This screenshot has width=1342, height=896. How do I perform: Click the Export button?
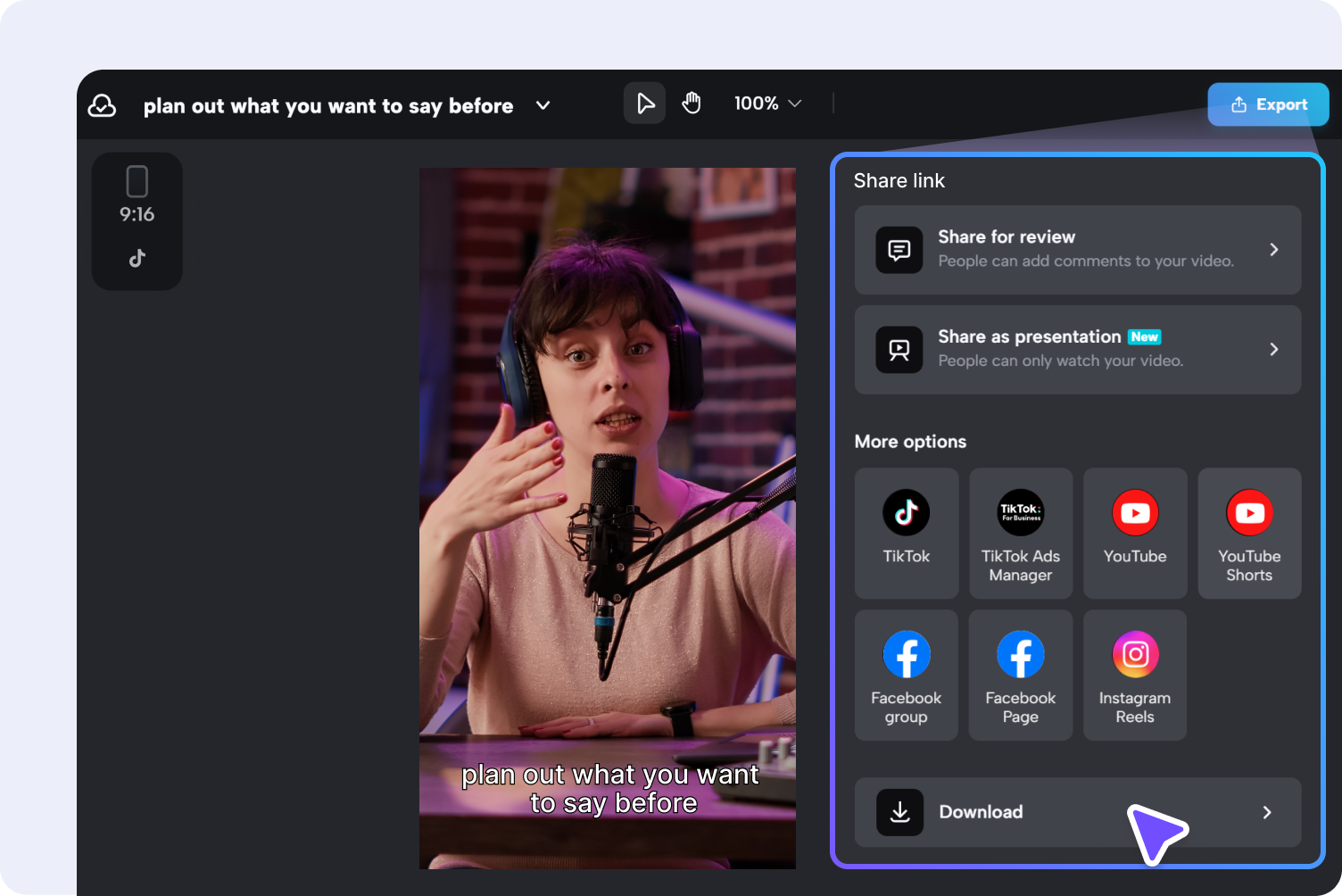click(1268, 104)
